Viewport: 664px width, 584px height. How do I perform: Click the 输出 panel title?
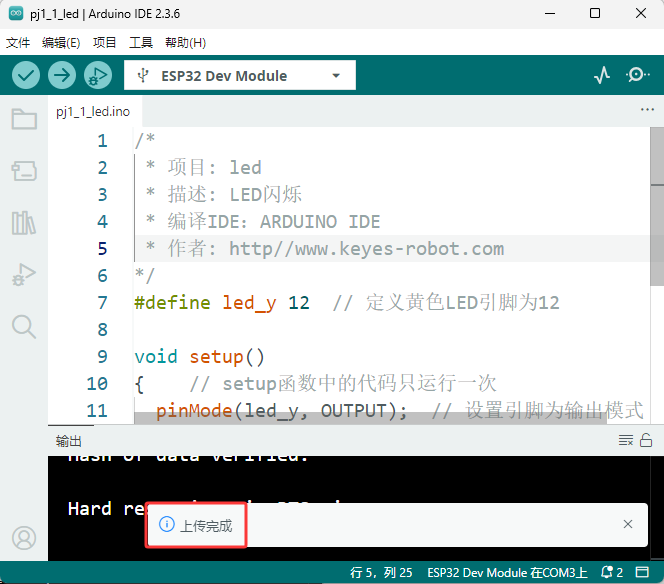point(68,441)
